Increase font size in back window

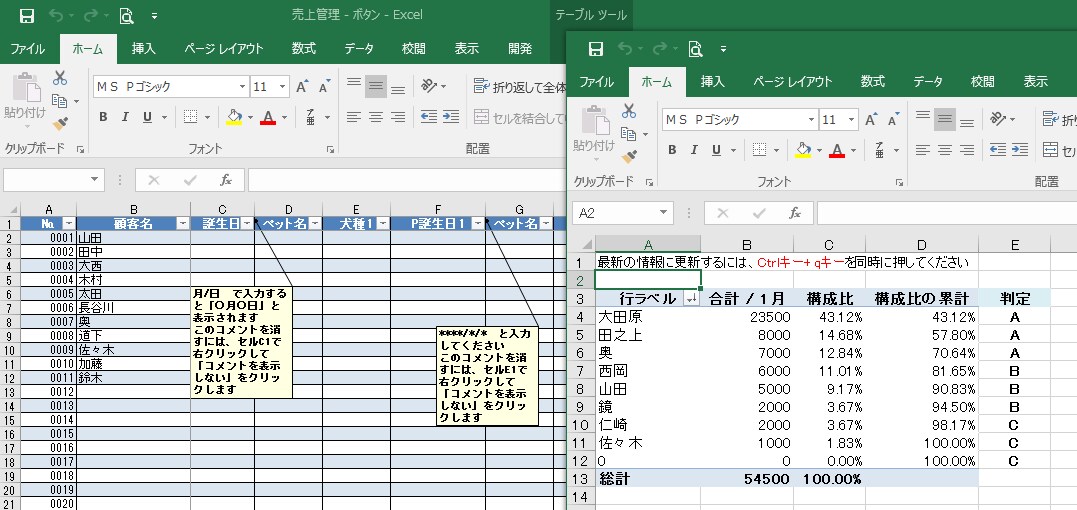pos(302,86)
